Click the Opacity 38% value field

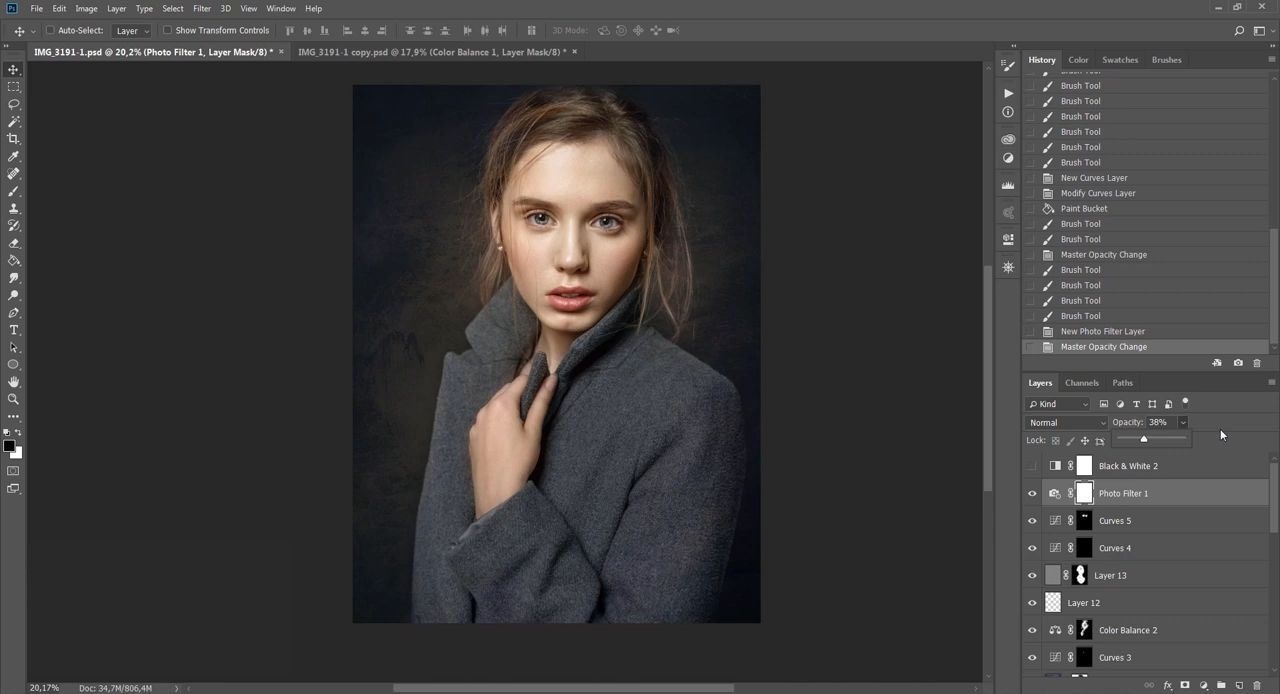tap(1161, 422)
